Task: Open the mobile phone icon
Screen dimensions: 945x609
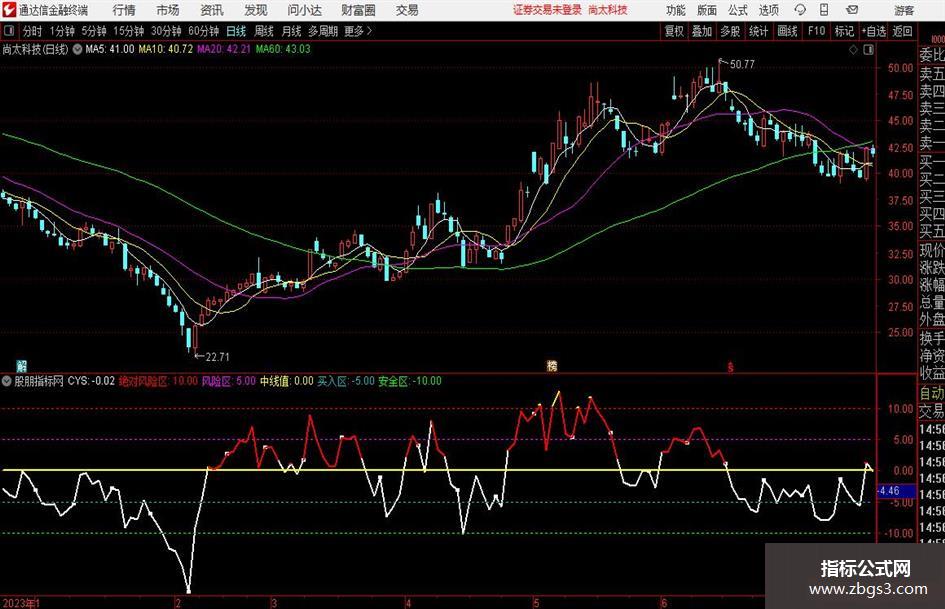Action: (x=824, y=10)
